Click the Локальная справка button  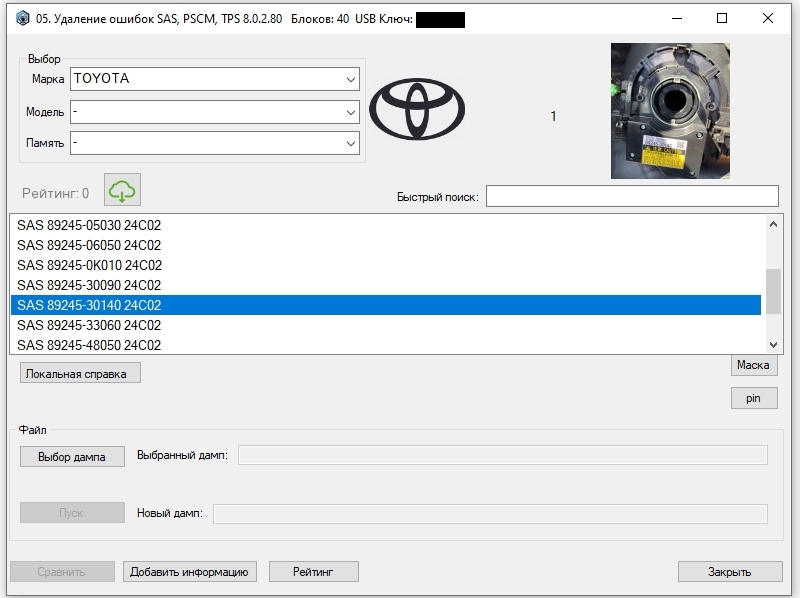point(80,373)
